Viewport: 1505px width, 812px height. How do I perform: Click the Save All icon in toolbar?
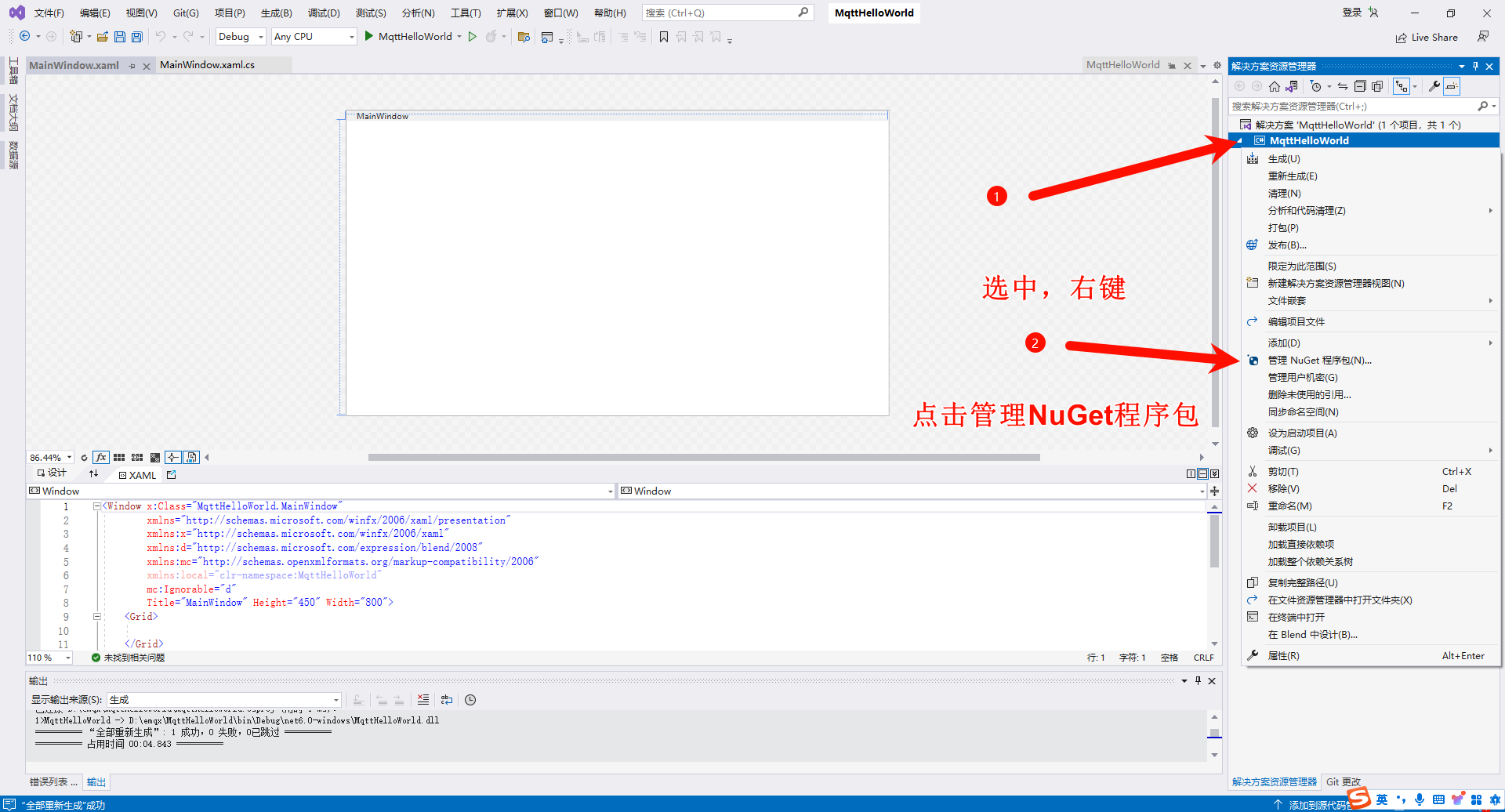pos(137,36)
